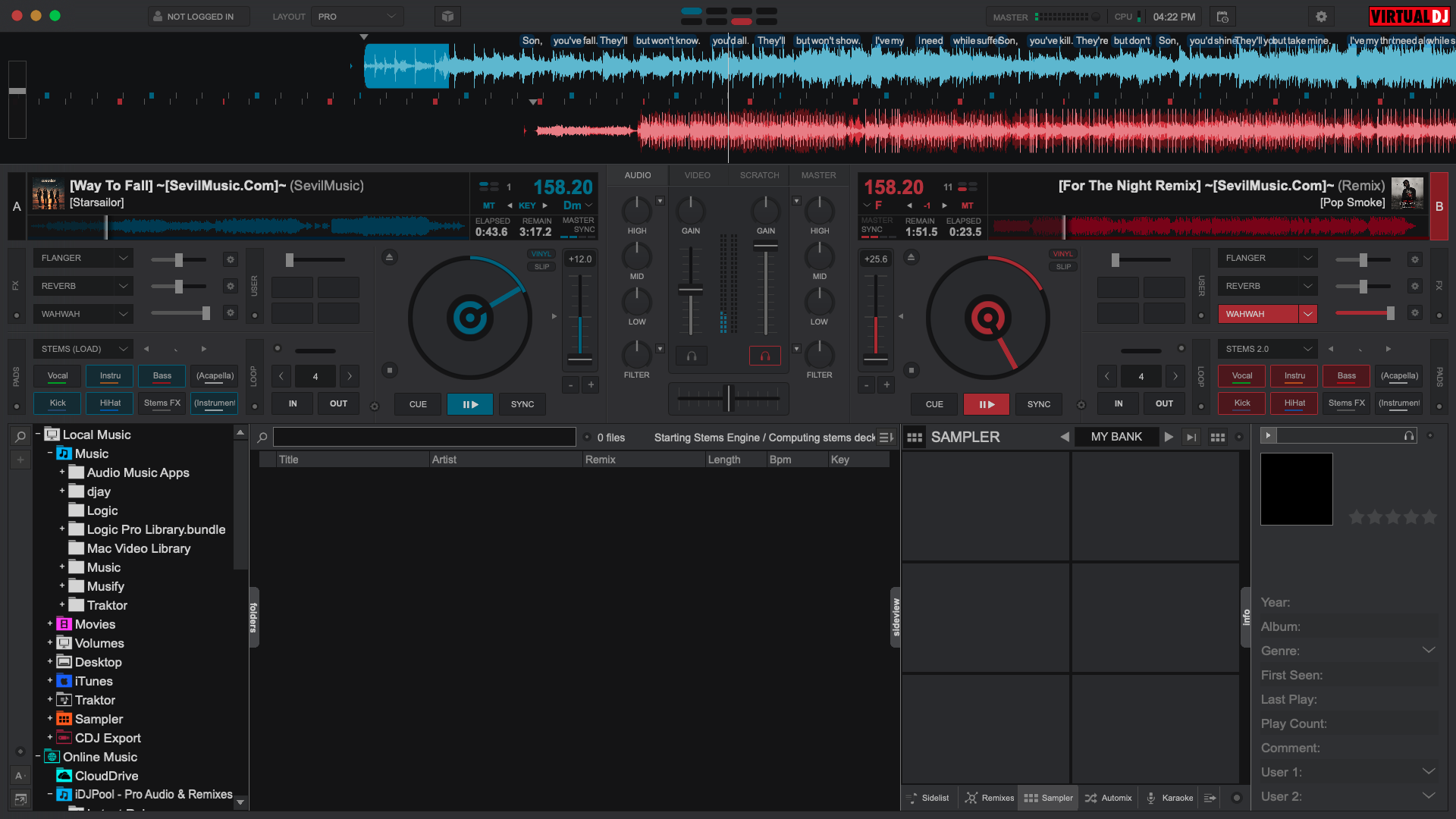This screenshot has height=819, width=1456.
Task: Expand the Audio Music Apps folder
Action: coord(62,472)
